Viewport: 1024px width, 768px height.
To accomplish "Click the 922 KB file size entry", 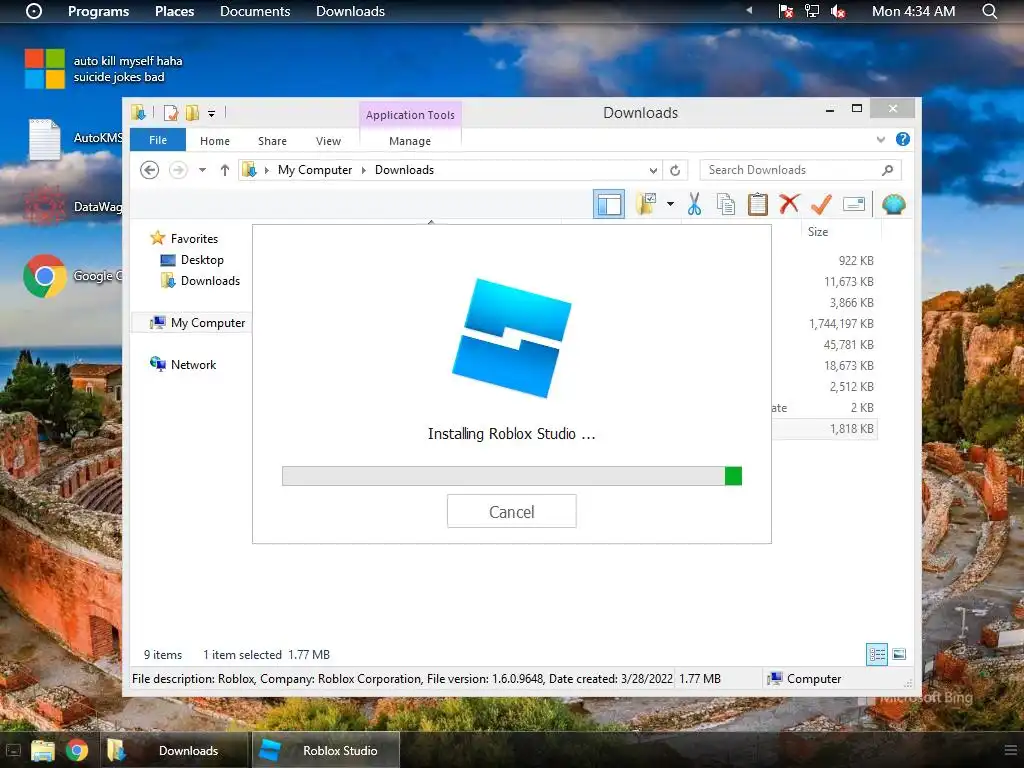I will 856,261.
